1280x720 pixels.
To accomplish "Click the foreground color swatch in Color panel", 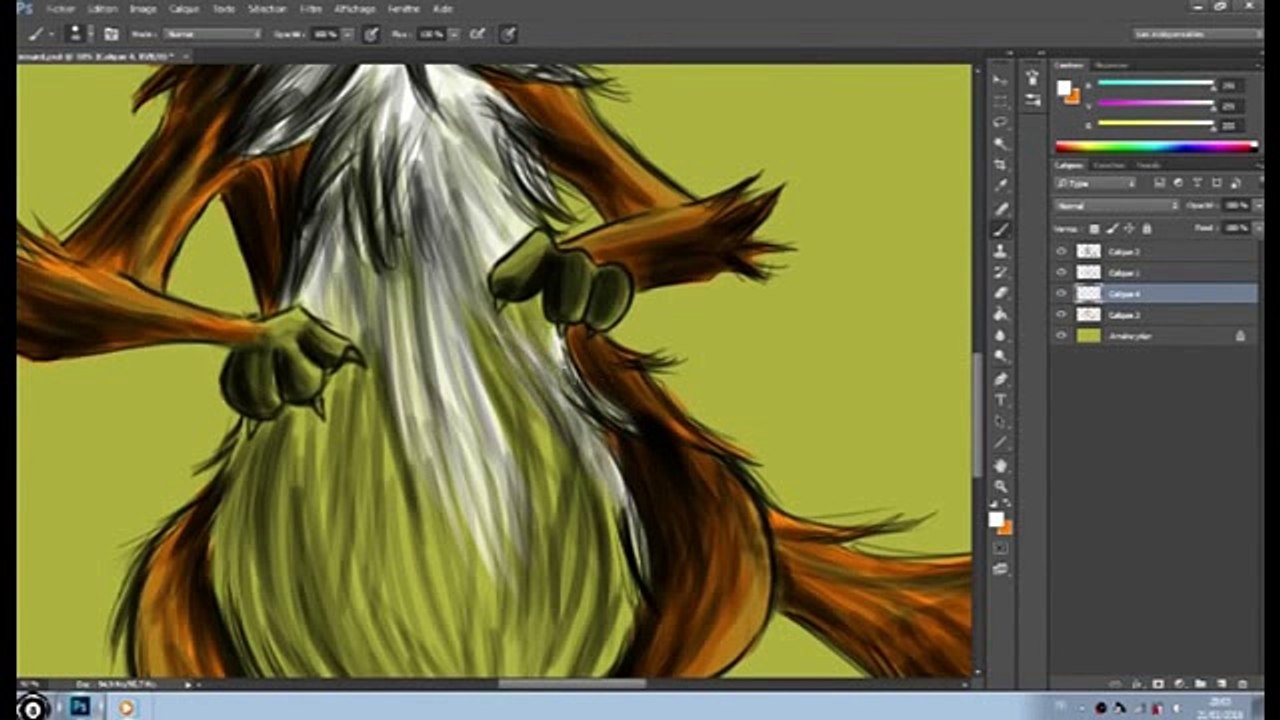I will point(1064,88).
